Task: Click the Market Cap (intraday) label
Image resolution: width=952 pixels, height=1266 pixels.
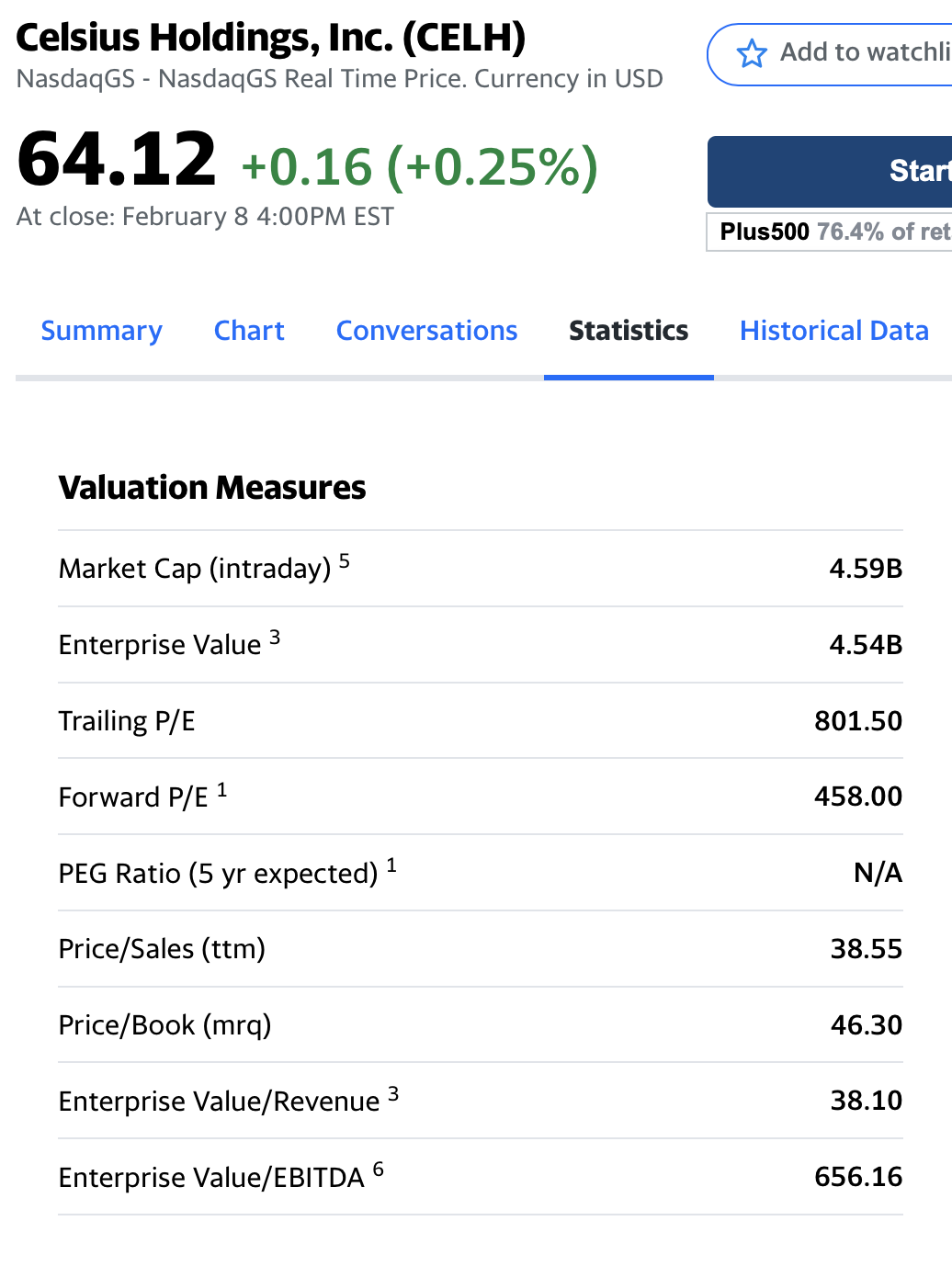Action: coord(195,569)
